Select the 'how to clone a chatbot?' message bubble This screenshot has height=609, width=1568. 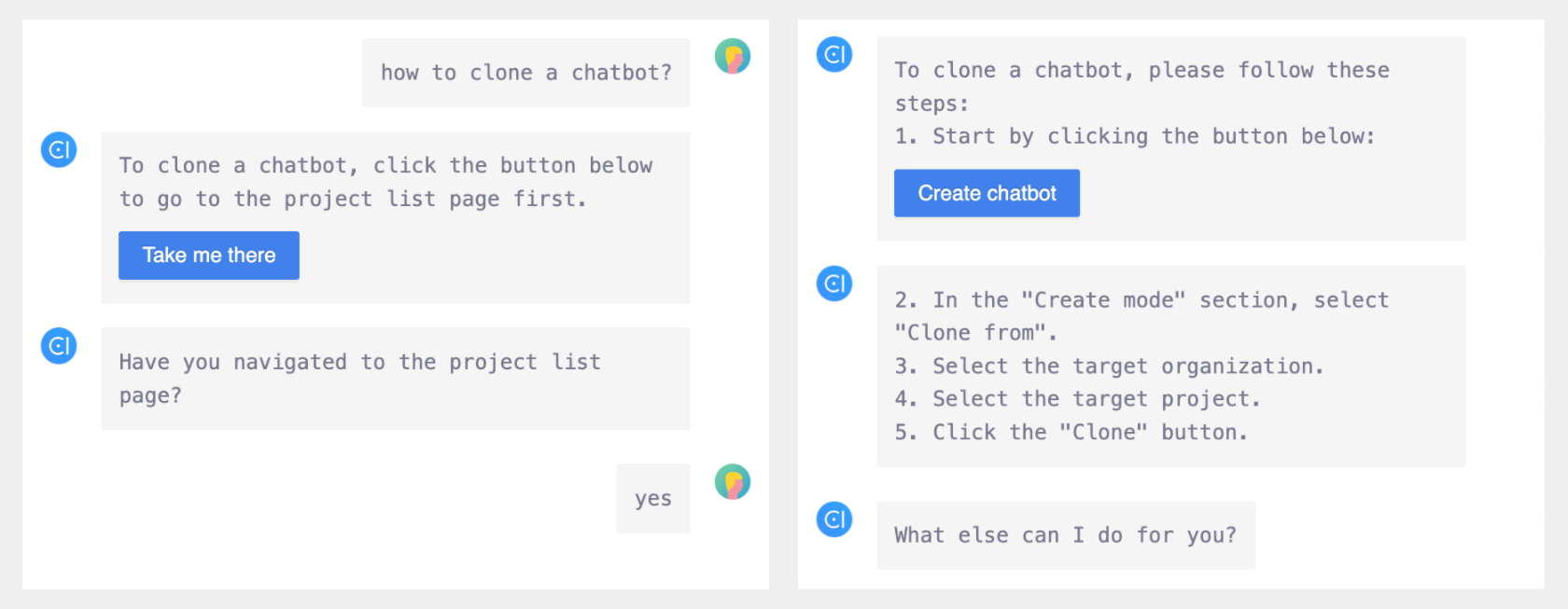[x=526, y=73]
